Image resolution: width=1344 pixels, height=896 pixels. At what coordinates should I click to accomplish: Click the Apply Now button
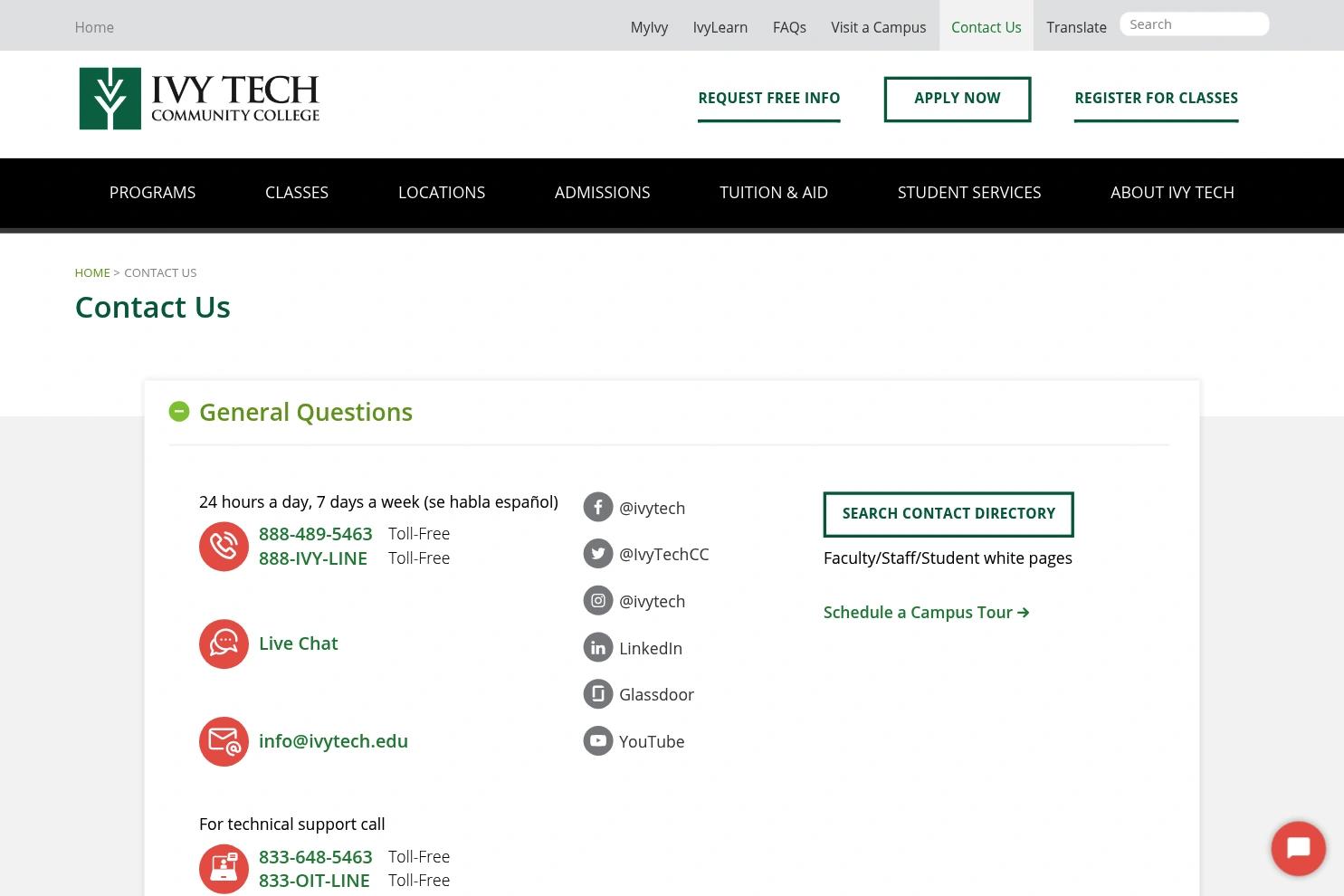(x=958, y=99)
